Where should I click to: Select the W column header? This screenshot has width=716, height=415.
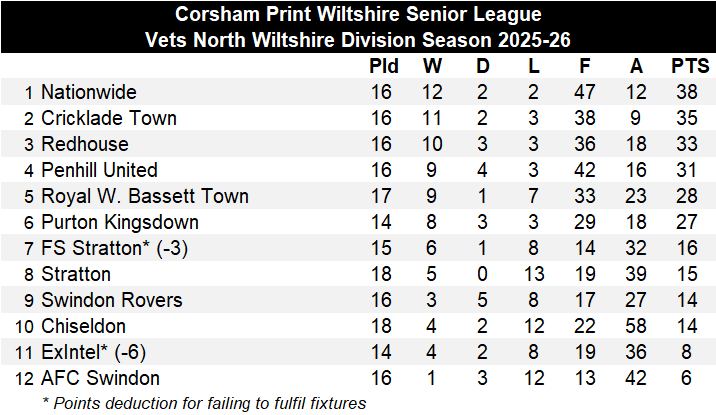(x=433, y=67)
